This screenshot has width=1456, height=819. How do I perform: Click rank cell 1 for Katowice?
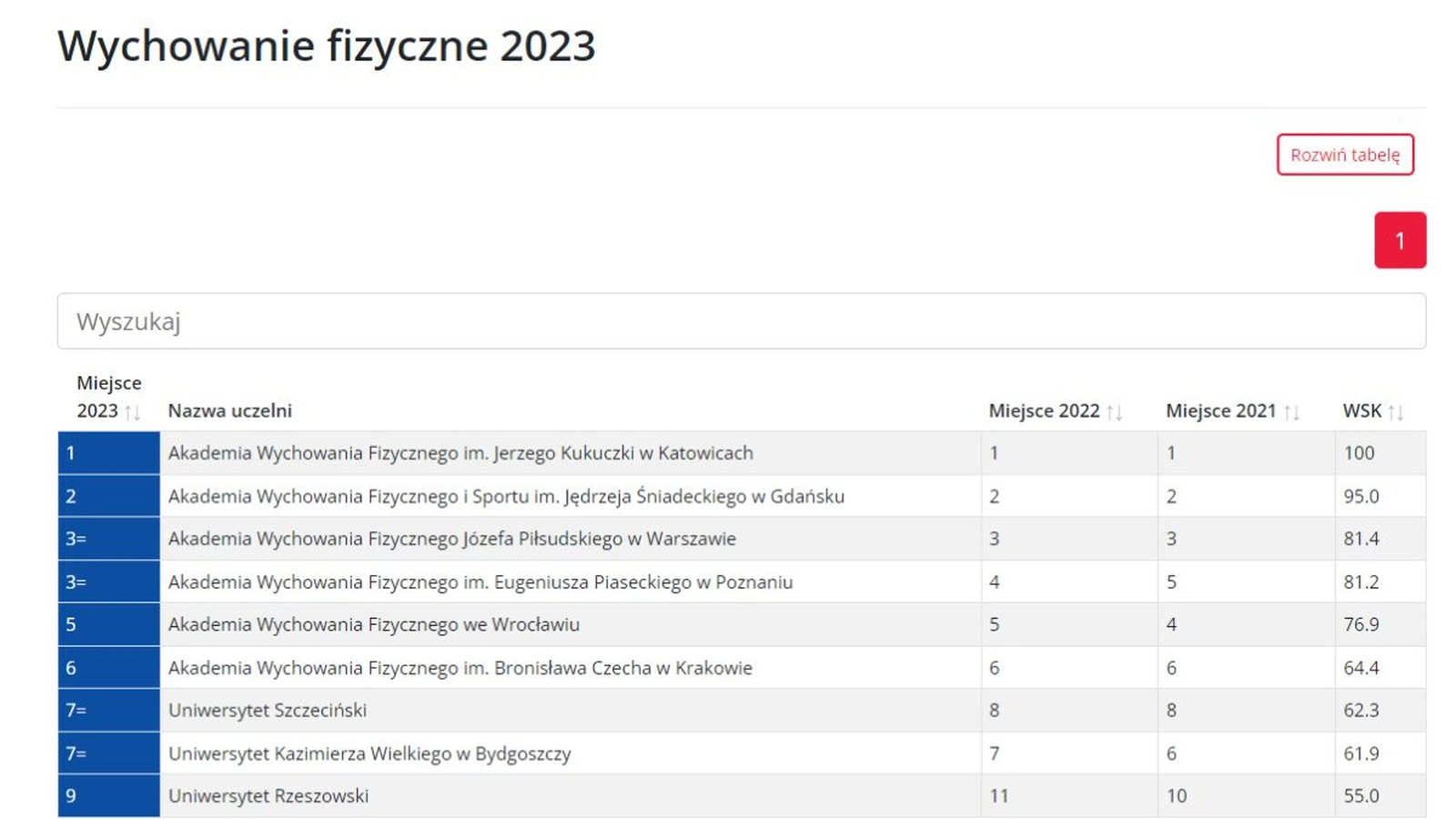tap(109, 453)
